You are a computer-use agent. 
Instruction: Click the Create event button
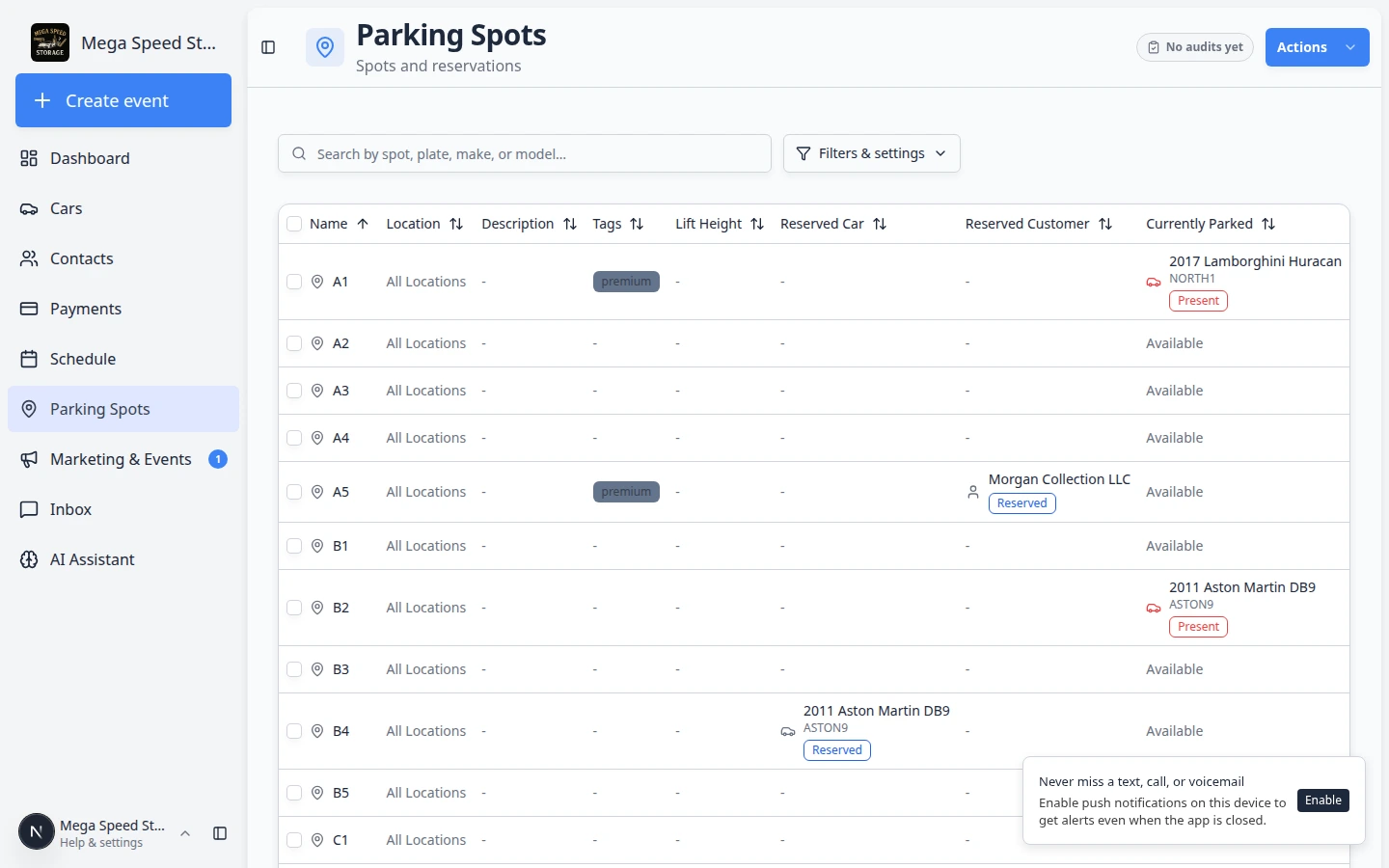123,100
